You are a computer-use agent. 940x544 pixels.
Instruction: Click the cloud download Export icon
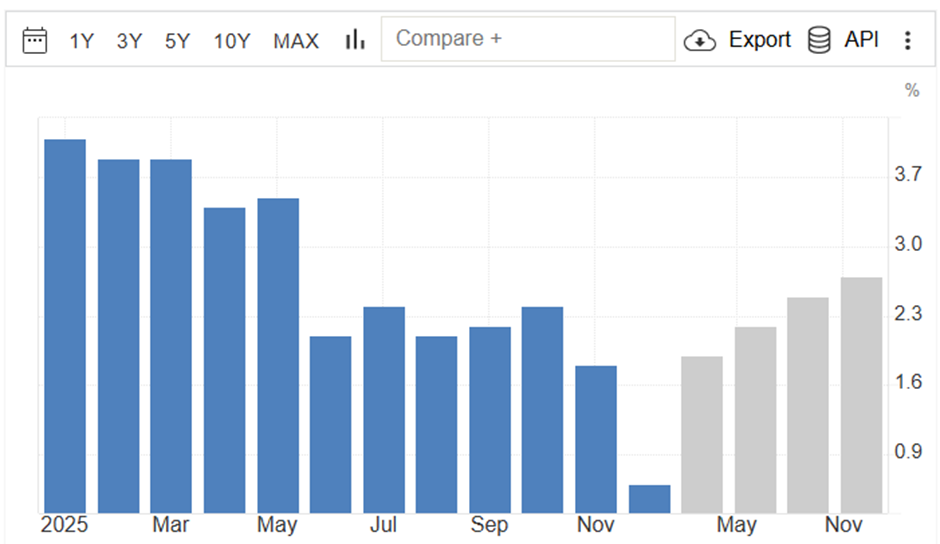[x=700, y=41]
